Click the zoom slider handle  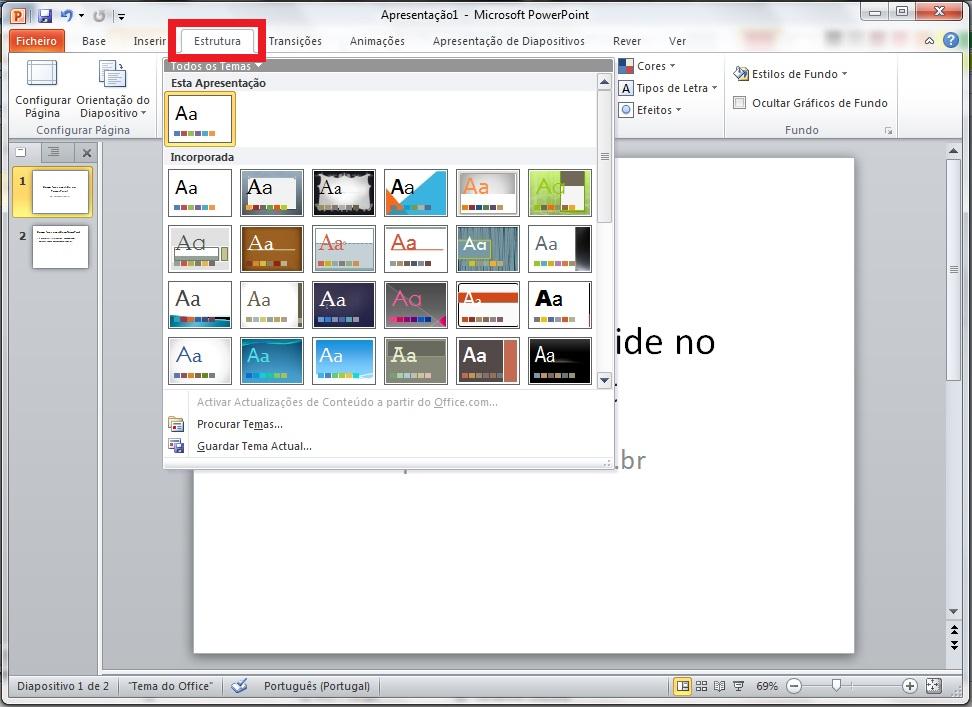(x=836, y=686)
